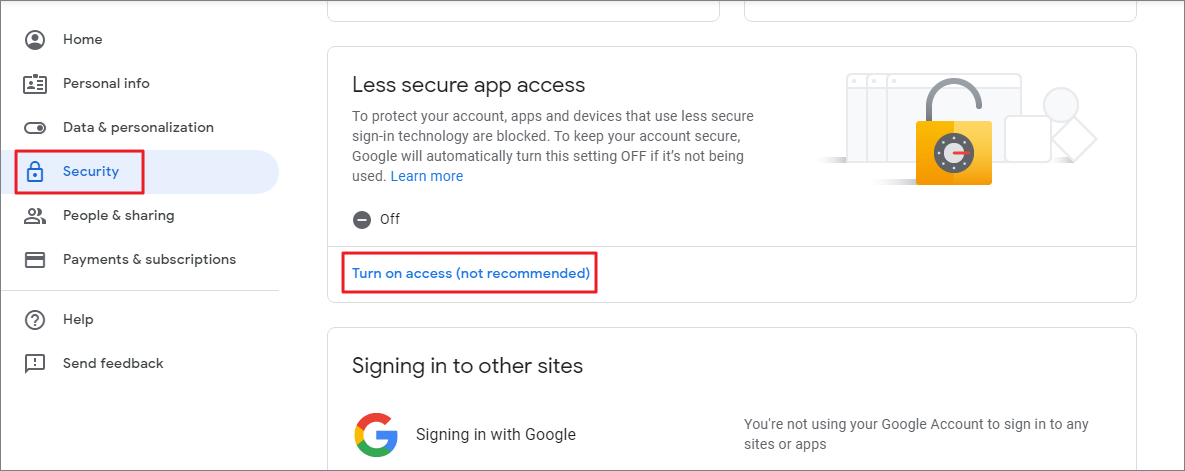Image resolution: width=1185 pixels, height=471 pixels.
Task: Click the Learn more link
Action: [x=426, y=176]
